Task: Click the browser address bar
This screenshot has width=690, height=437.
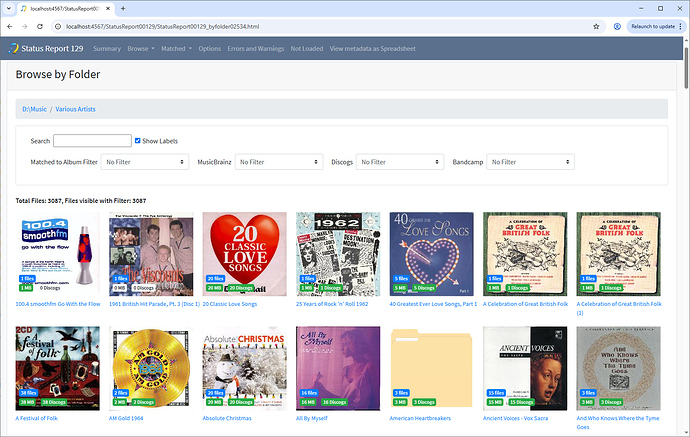Action: tap(326, 26)
